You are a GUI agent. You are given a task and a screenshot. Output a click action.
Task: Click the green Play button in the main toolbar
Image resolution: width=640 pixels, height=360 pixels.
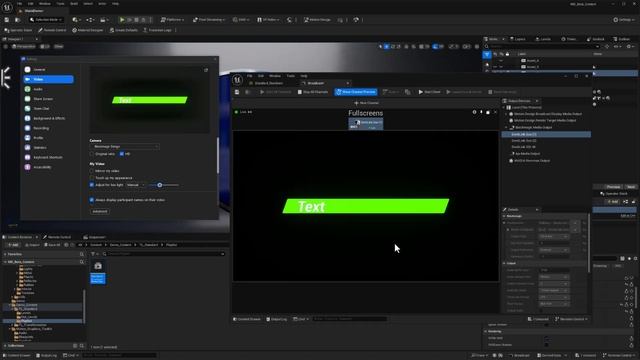point(122,20)
